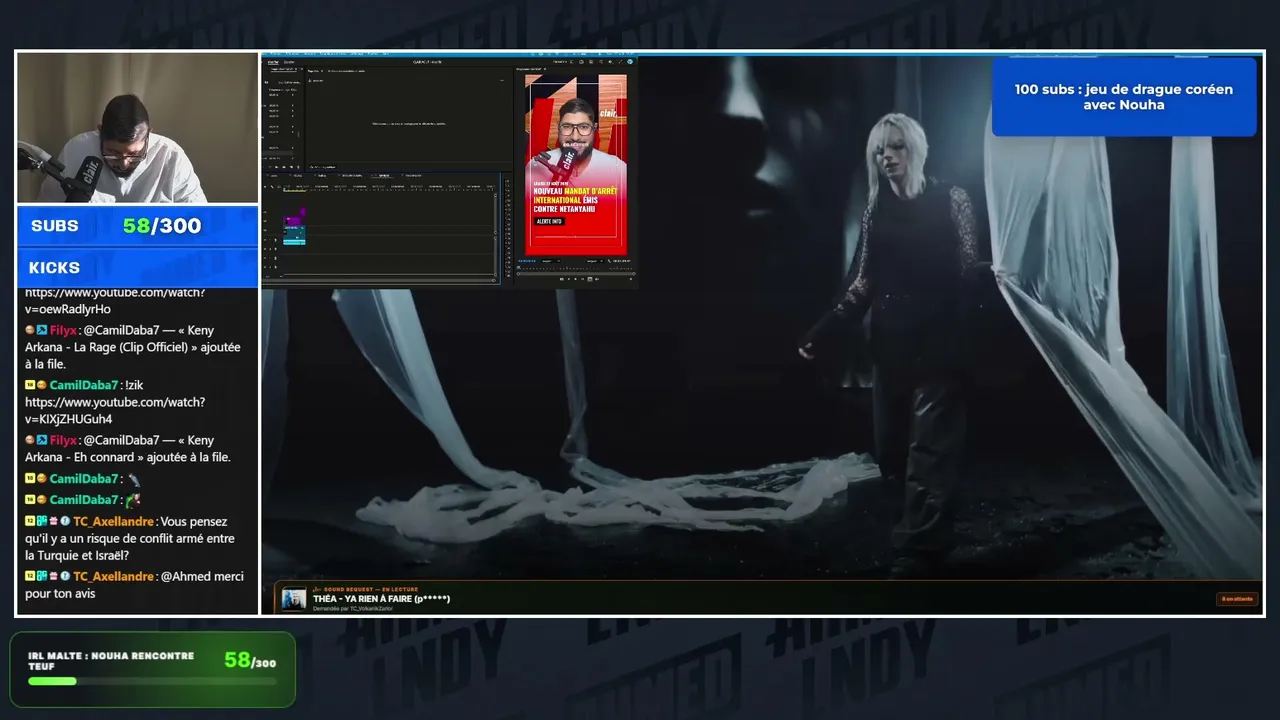Screen dimensions: 1280x720
Task: Select the underlined tab in Premiere's top header
Action: click(273, 62)
